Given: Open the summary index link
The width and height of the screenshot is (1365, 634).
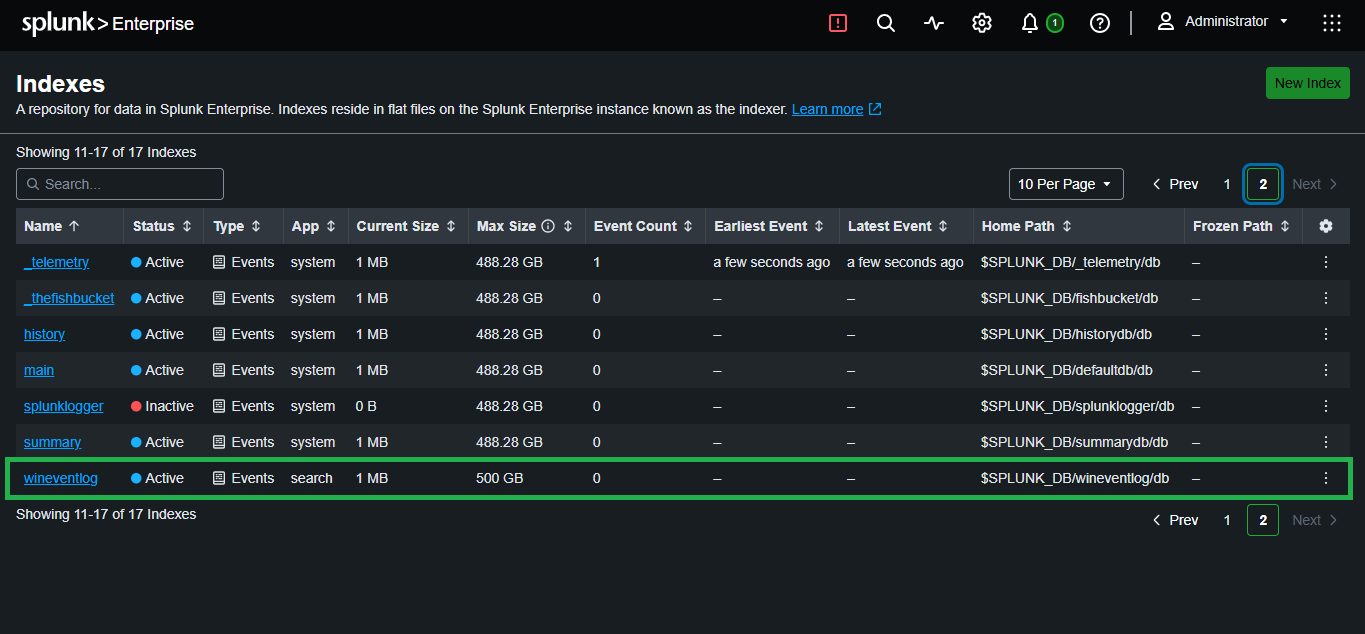Looking at the screenshot, I should 53,442.
